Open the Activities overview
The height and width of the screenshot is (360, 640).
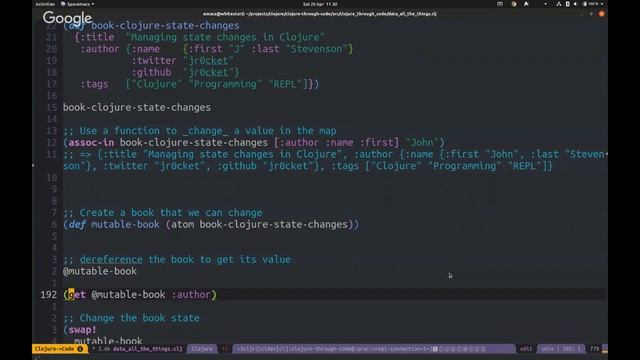coord(45,4)
